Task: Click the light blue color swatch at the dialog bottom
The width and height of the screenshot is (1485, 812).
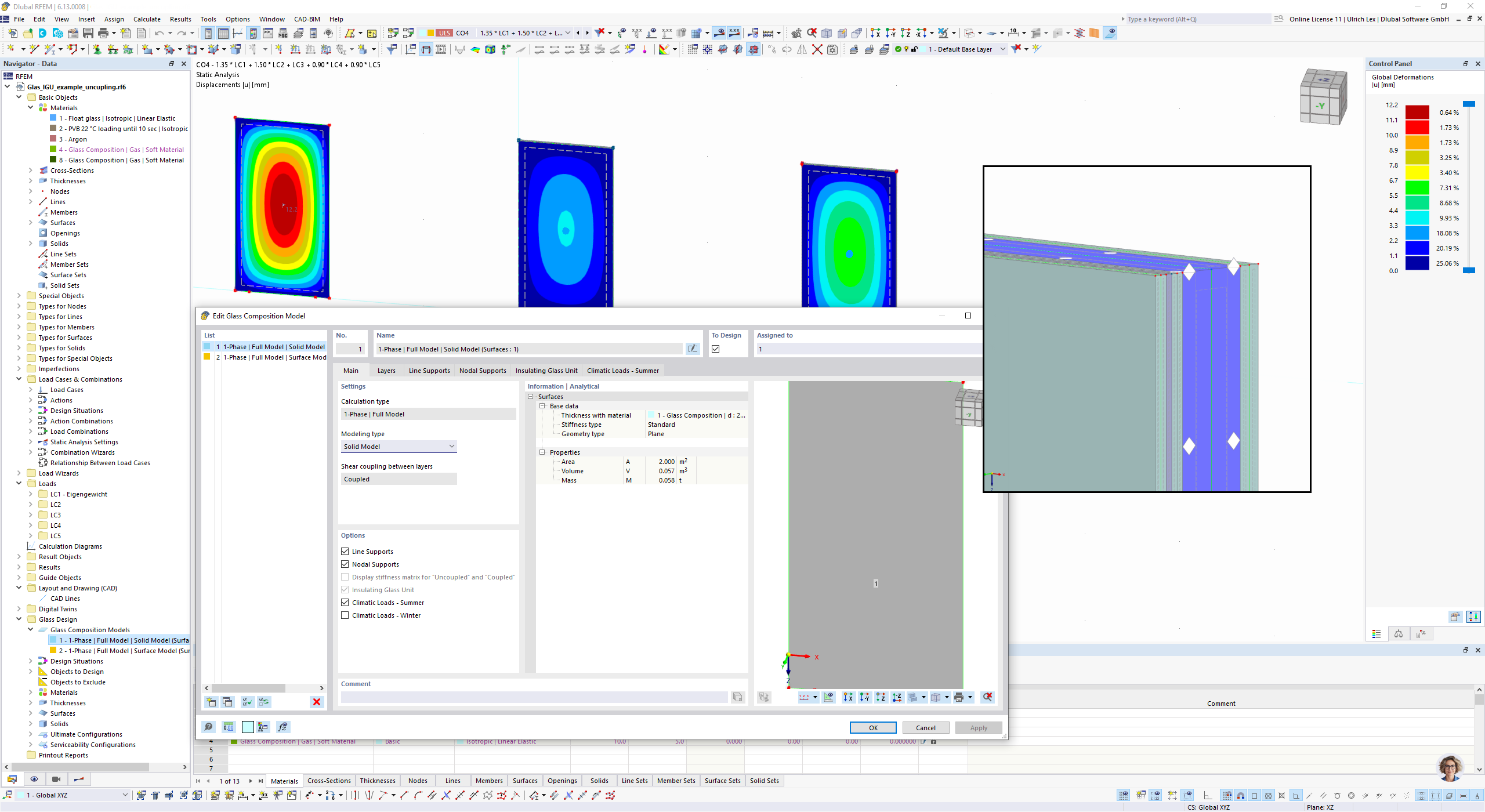Action: (248, 727)
